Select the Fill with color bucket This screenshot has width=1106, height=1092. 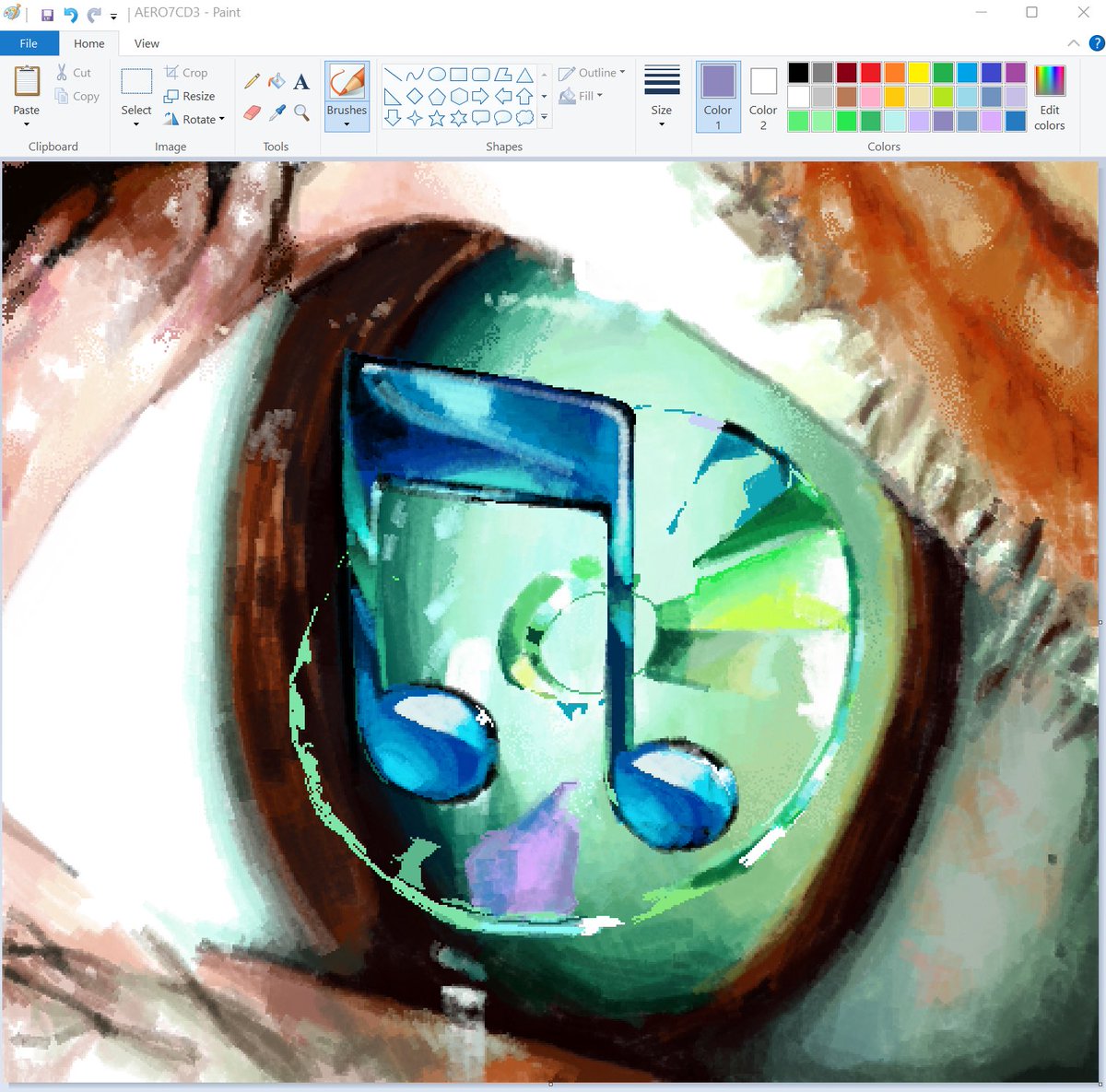pos(276,82)
